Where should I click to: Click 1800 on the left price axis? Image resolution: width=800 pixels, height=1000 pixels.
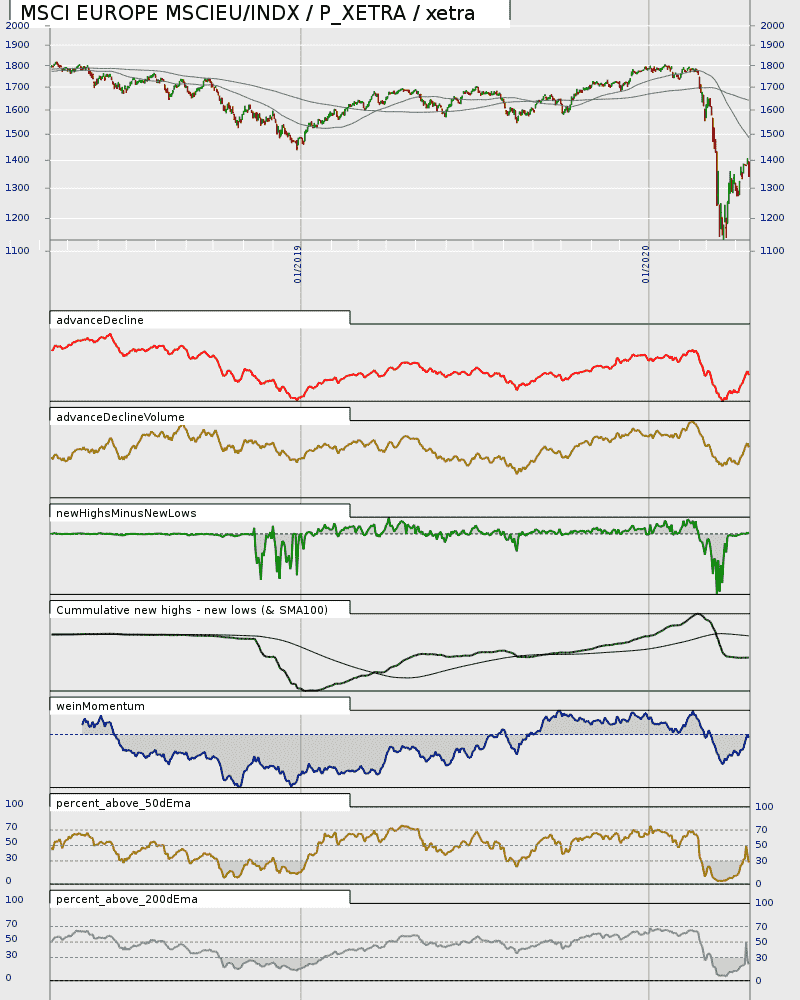click(17, 66)
